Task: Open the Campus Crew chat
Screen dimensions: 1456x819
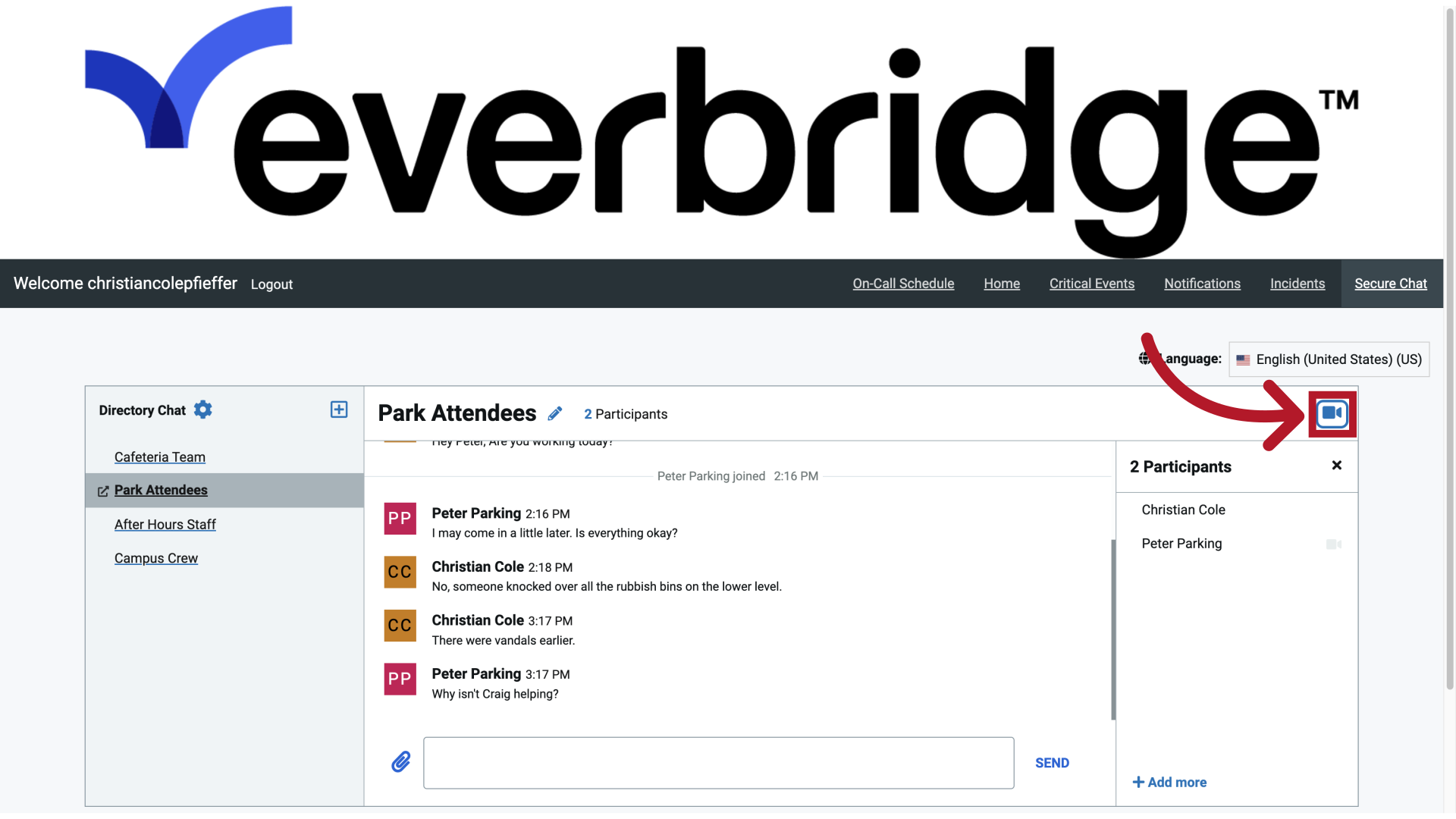Action: tap(156, 558)
